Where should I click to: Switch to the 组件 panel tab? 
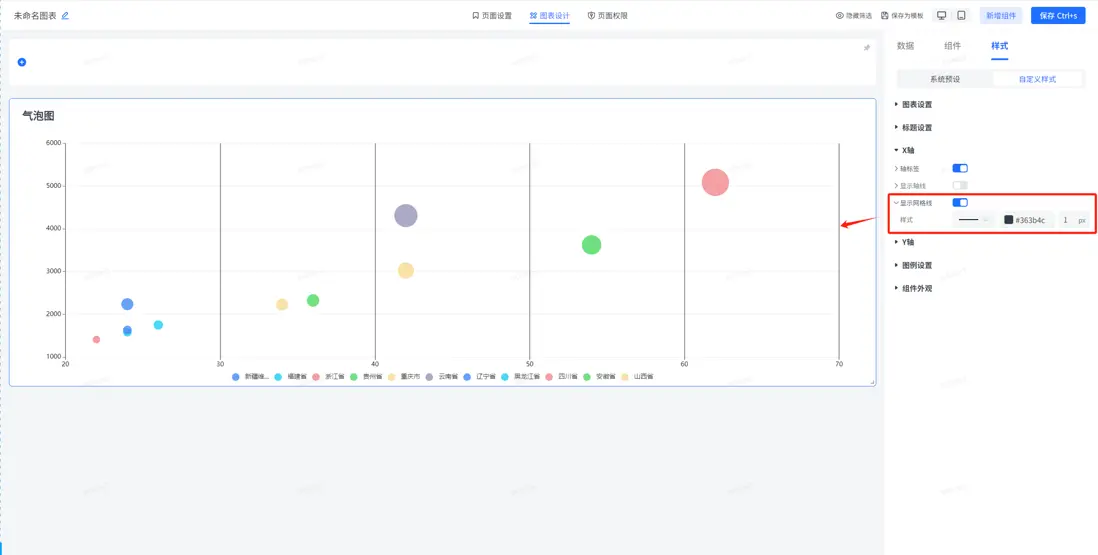(952, 46)
